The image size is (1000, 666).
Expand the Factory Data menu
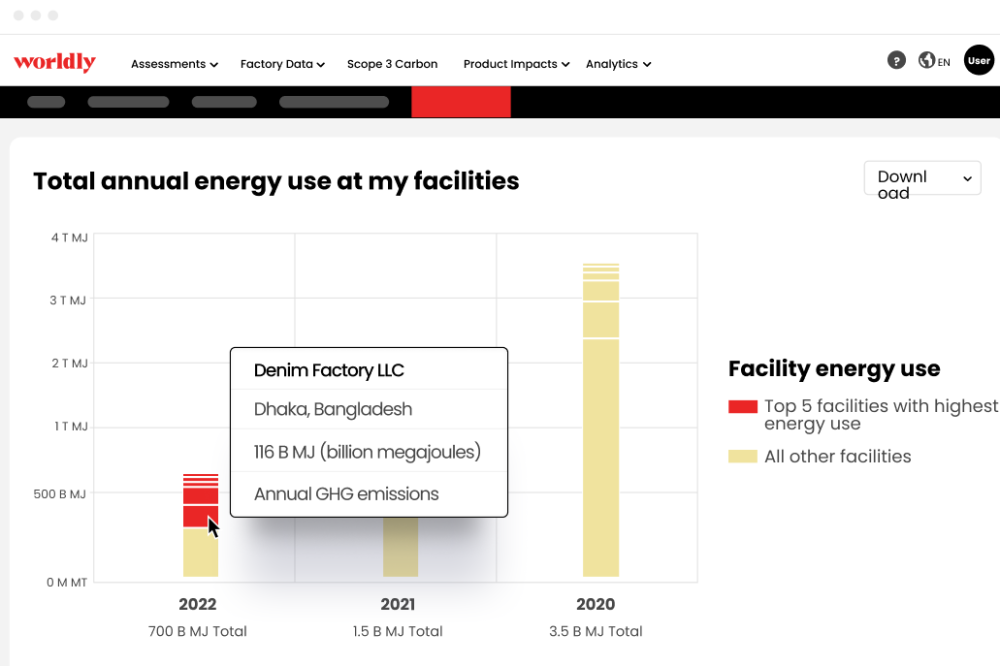[282, 63]
